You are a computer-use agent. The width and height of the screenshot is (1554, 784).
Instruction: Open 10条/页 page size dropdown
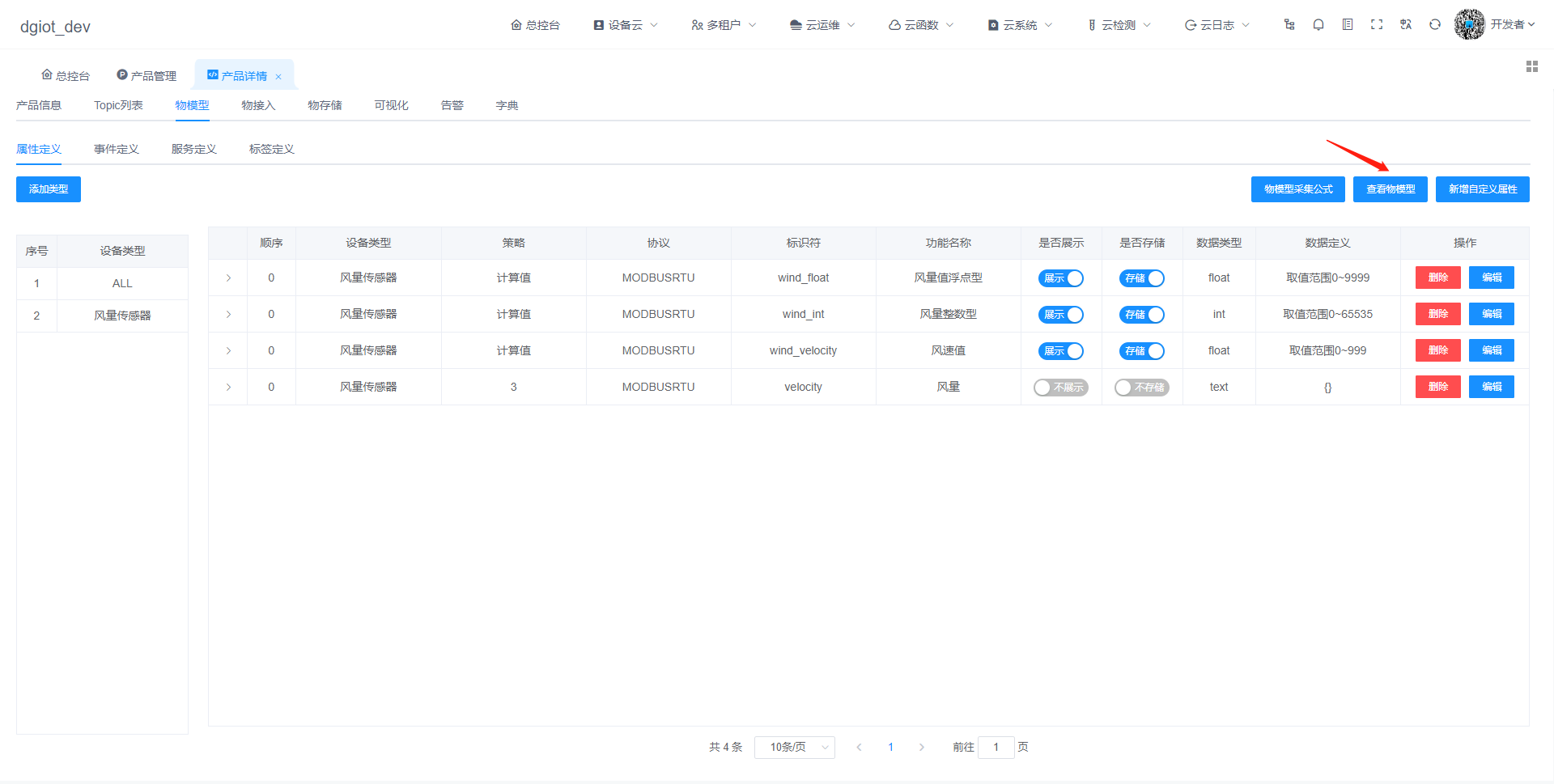point(795,747)
